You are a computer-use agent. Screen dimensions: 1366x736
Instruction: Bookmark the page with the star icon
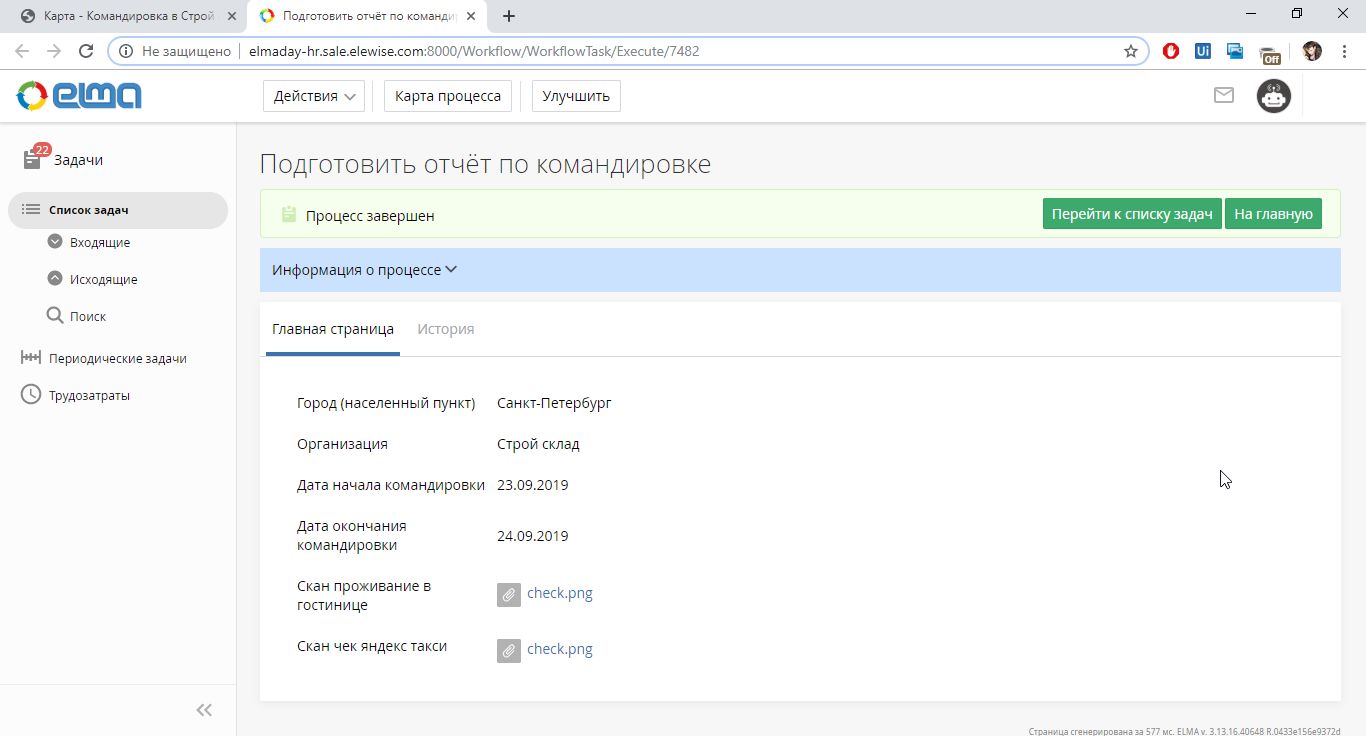pyautogui.click(x=1131, y=50)
